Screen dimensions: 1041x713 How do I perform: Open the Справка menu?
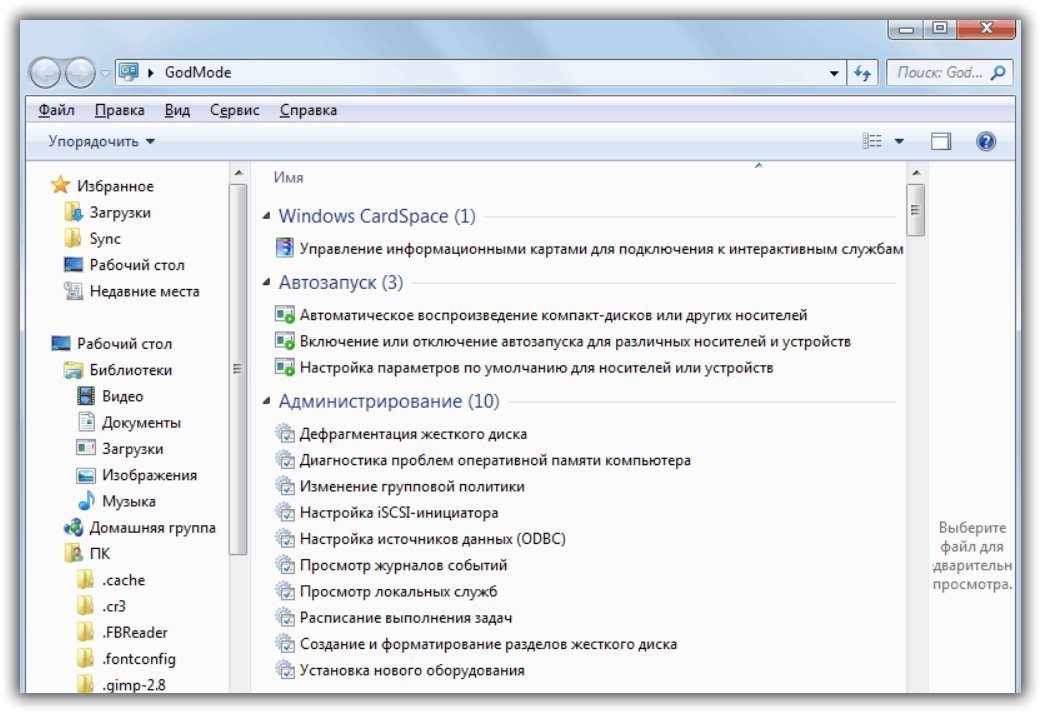(x=308, y=110)
